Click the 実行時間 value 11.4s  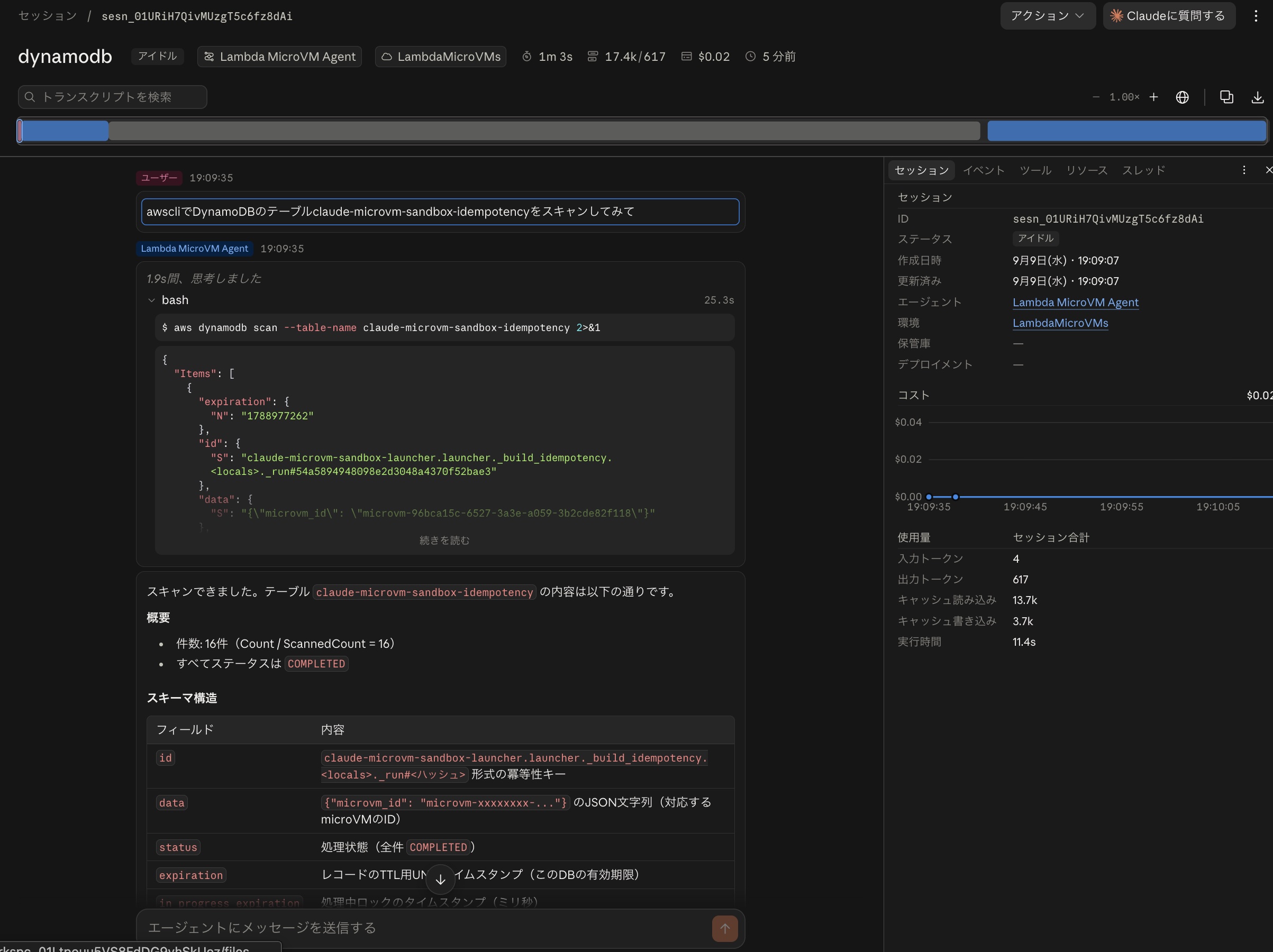(1024, 642)
